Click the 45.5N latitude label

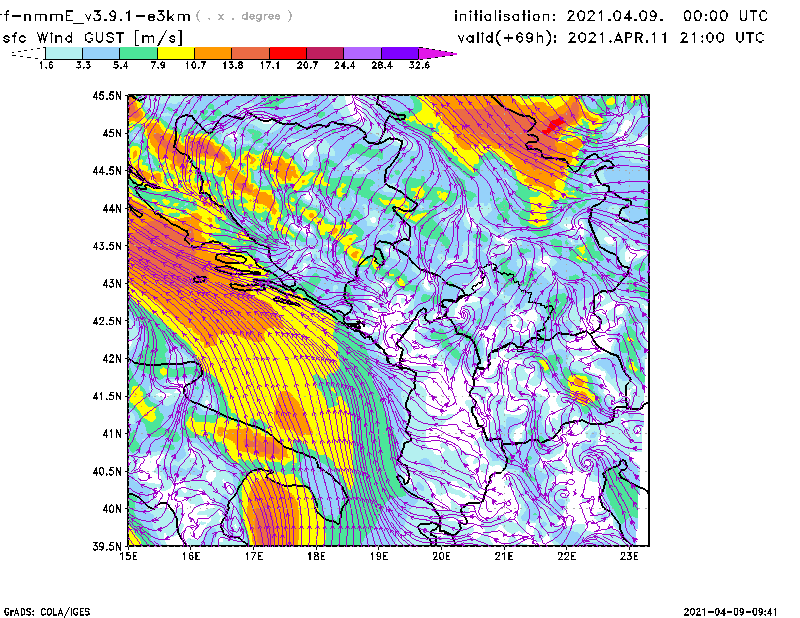107,96
